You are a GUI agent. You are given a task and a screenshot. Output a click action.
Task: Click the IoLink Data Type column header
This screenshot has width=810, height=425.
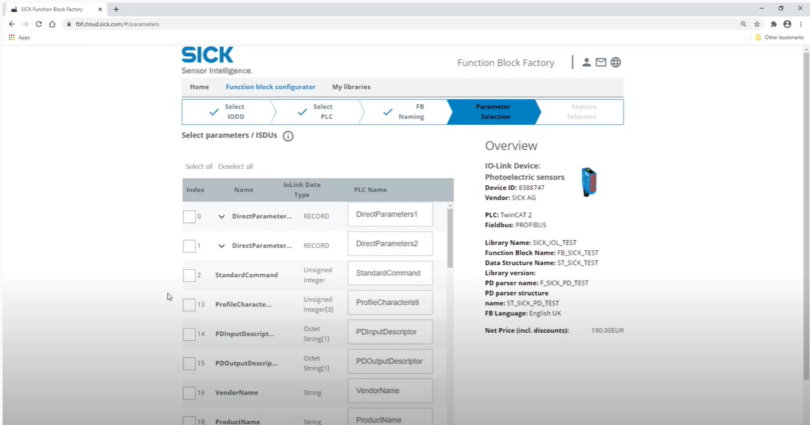pyautogui.click(x=302, y=190)
